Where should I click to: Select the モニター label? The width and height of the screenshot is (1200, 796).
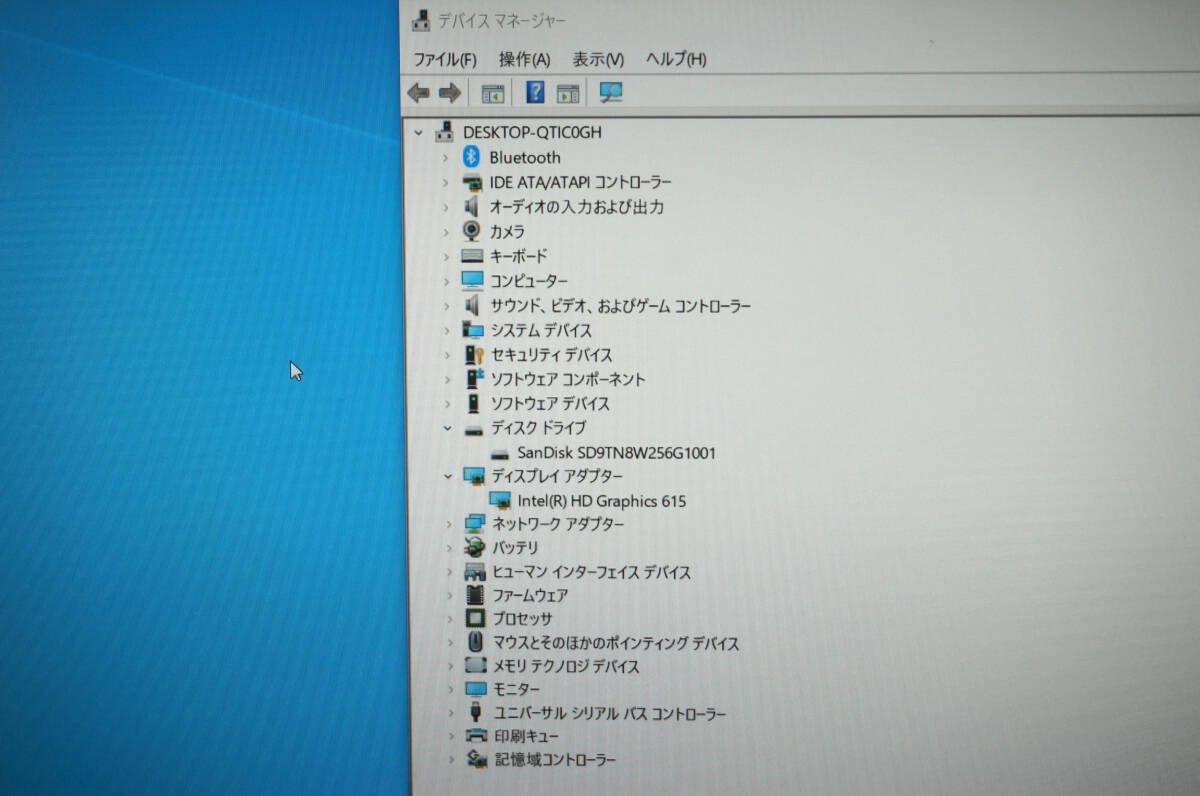[x=516, y=690]
